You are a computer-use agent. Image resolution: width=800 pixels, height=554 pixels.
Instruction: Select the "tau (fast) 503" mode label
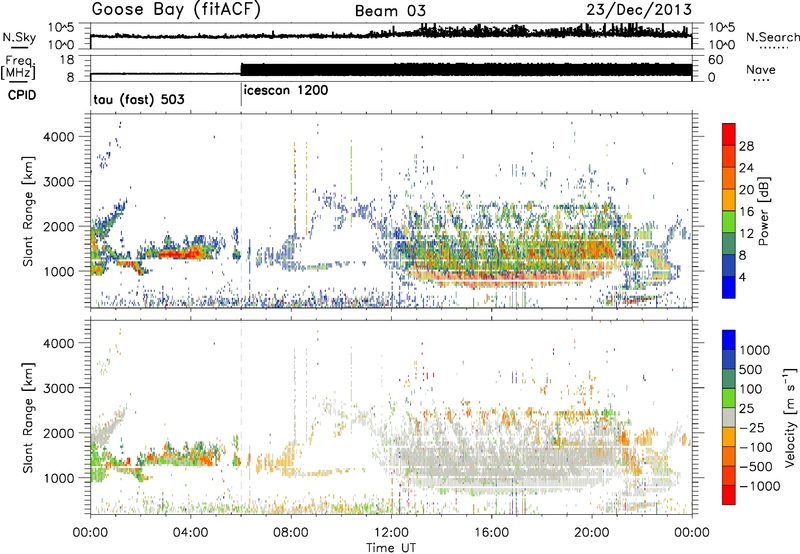(x=139, y=99)
